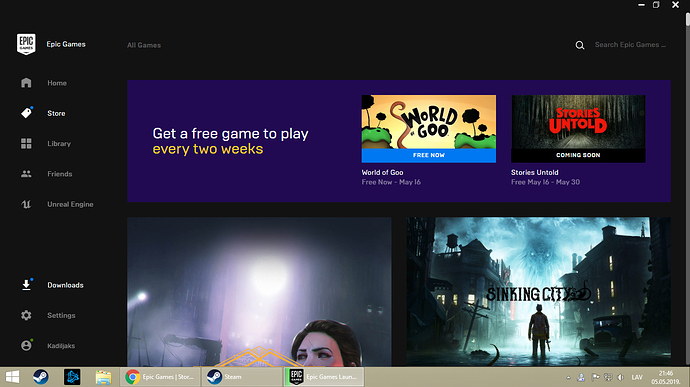
Task: Click the World of Goo title link
Action: click(x=382, y=173)
